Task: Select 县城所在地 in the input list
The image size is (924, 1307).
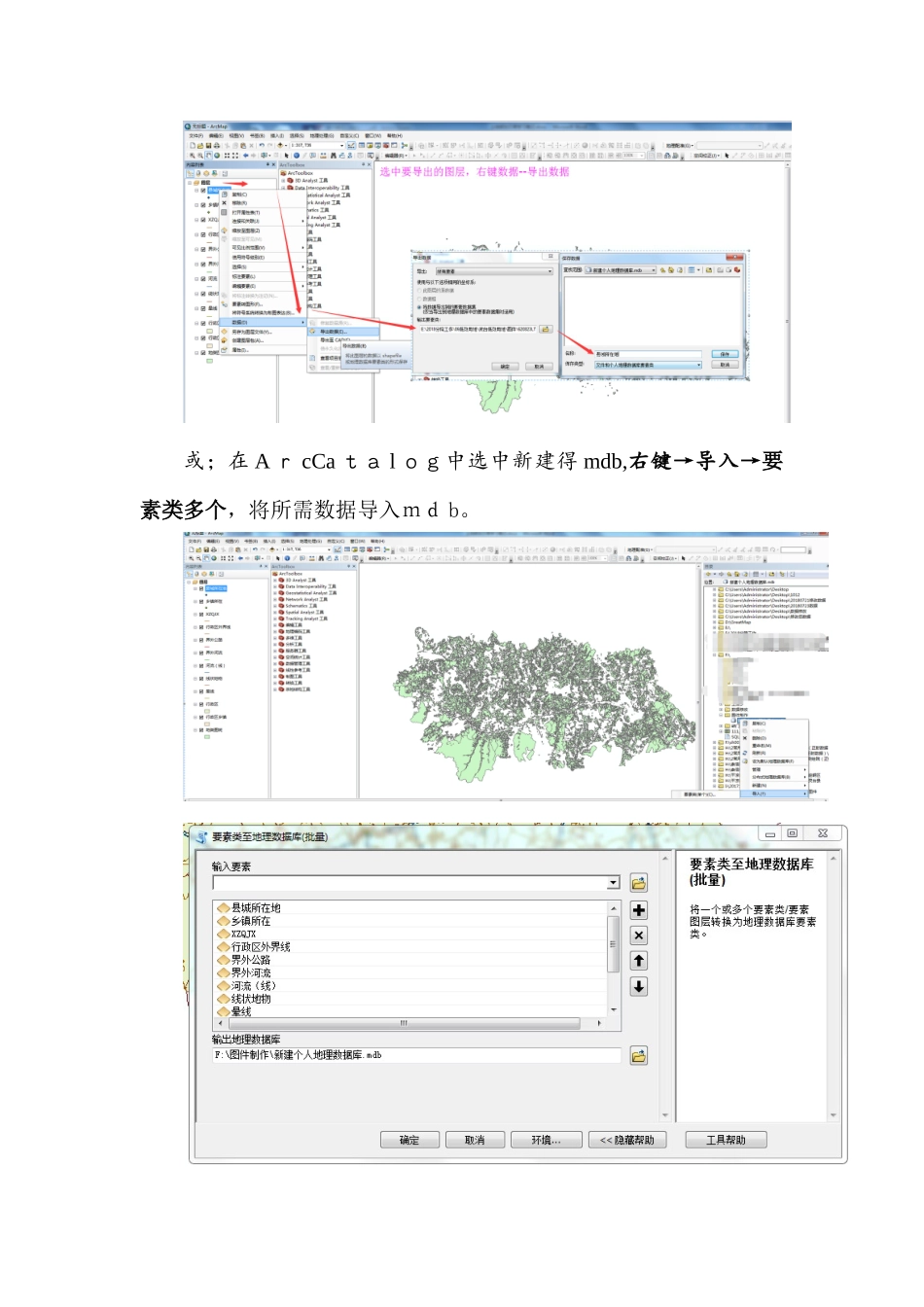Action: pyautogui.click(x=256, y=908)
